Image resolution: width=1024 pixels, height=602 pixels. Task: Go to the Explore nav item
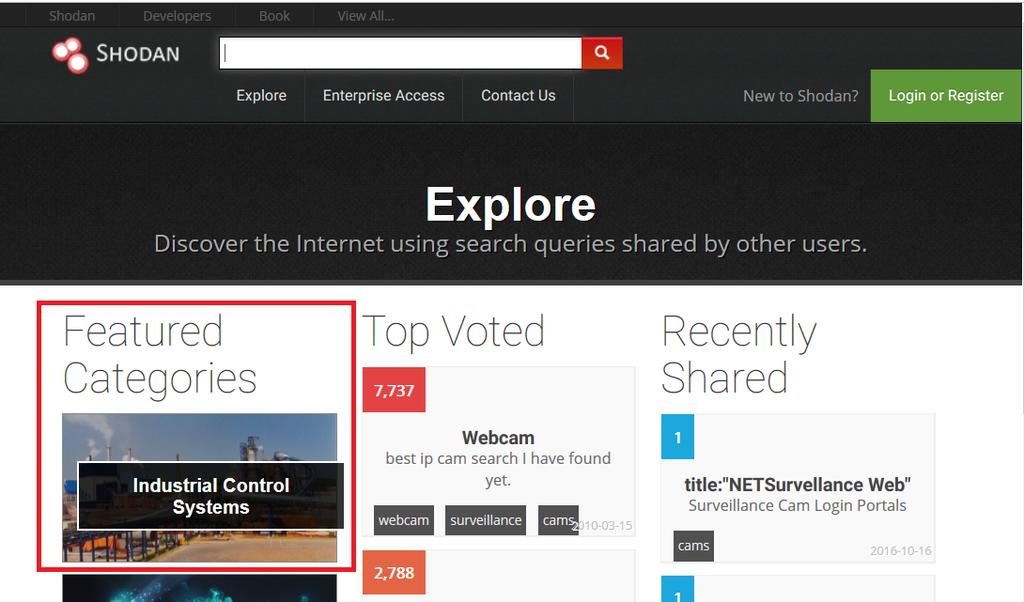pyautogui.click(x=261, y=95)
